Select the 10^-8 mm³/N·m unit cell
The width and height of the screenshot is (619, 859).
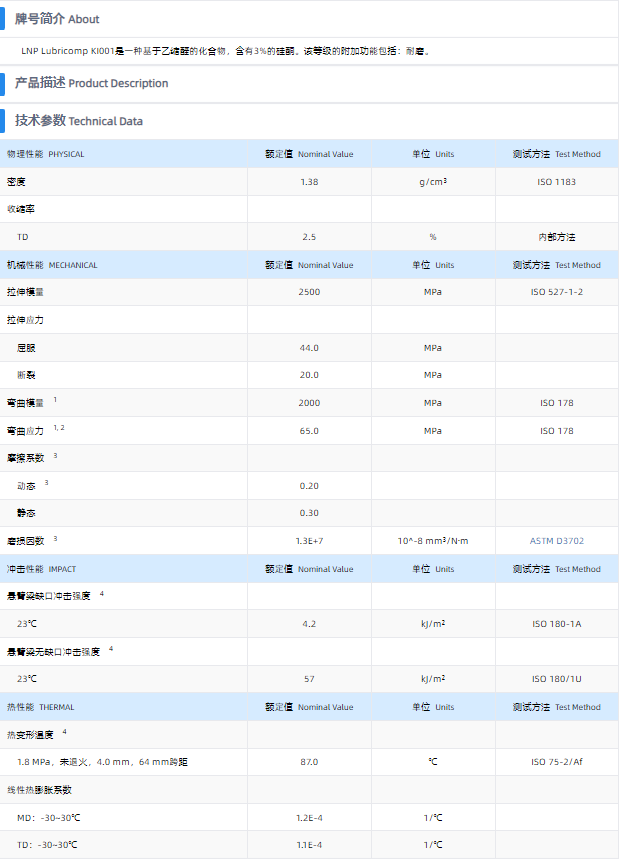click(432, 541)
